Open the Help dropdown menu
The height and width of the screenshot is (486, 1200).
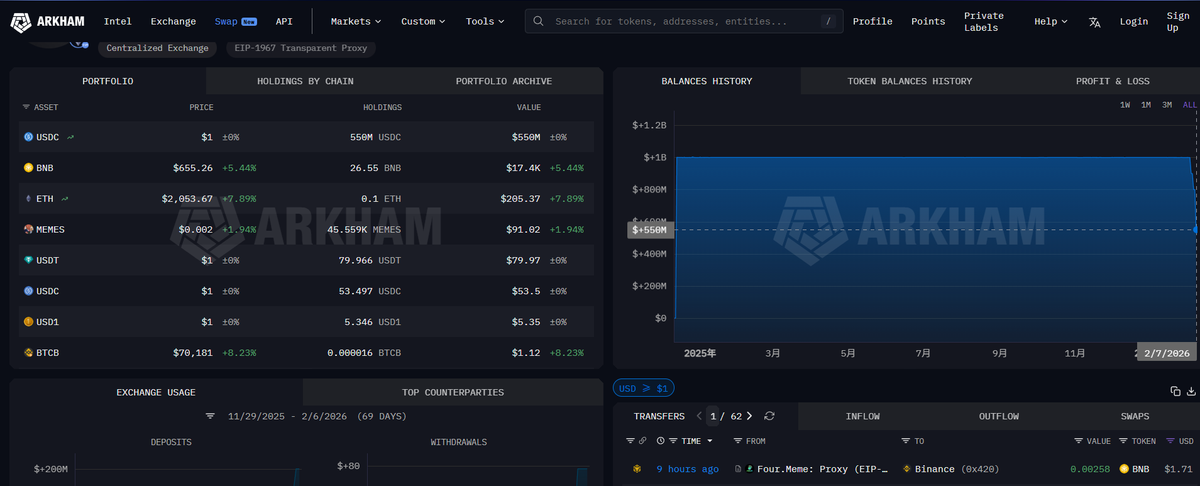tap(1051, 21)
